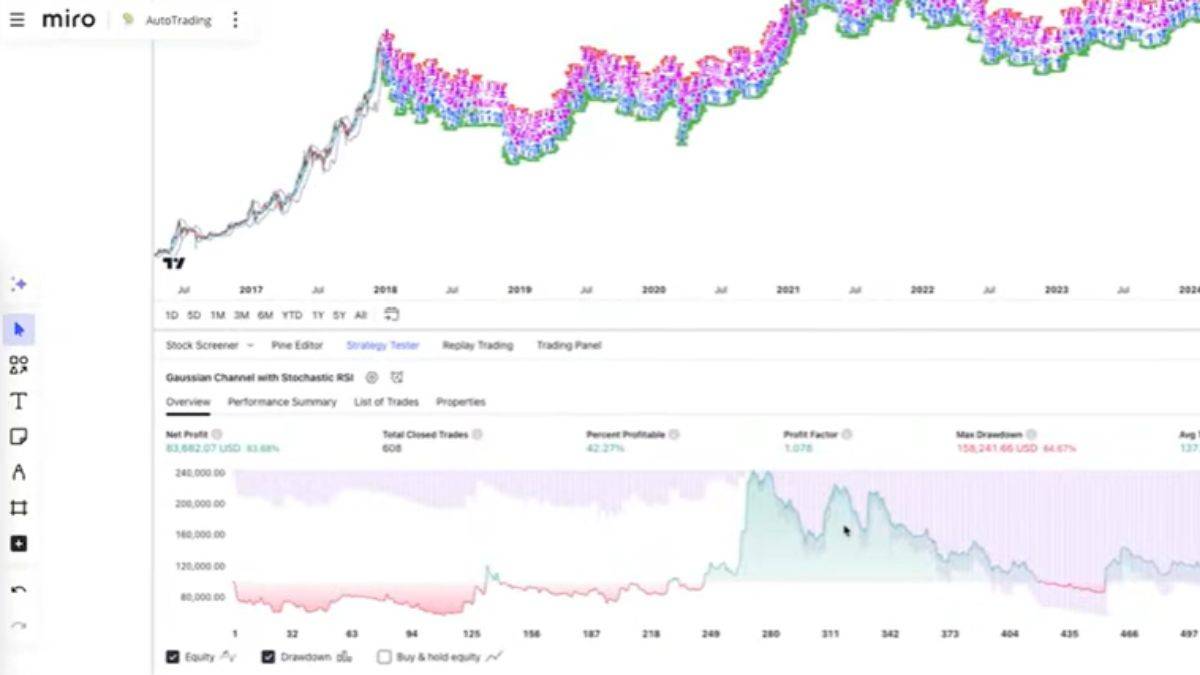
Task: Click the Undo arrow
Action: (18, 590)
